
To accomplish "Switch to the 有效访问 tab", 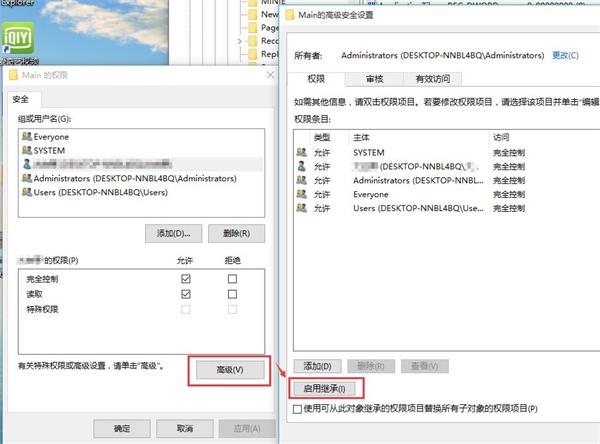I will pyautogui.click(x=432, y=78).
